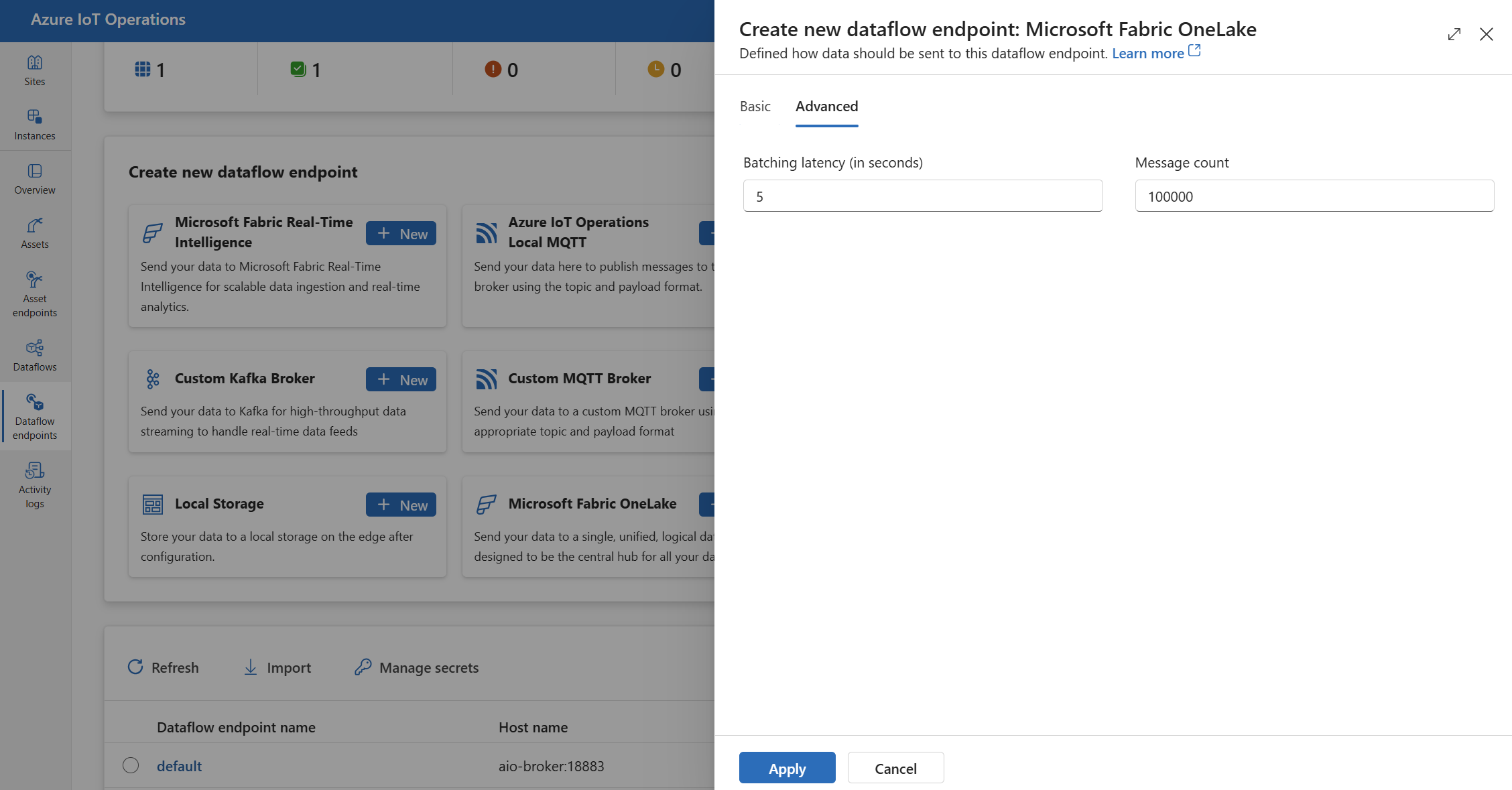
Task: Switch to the Basic tab
Action: click(x=755, y=105)
